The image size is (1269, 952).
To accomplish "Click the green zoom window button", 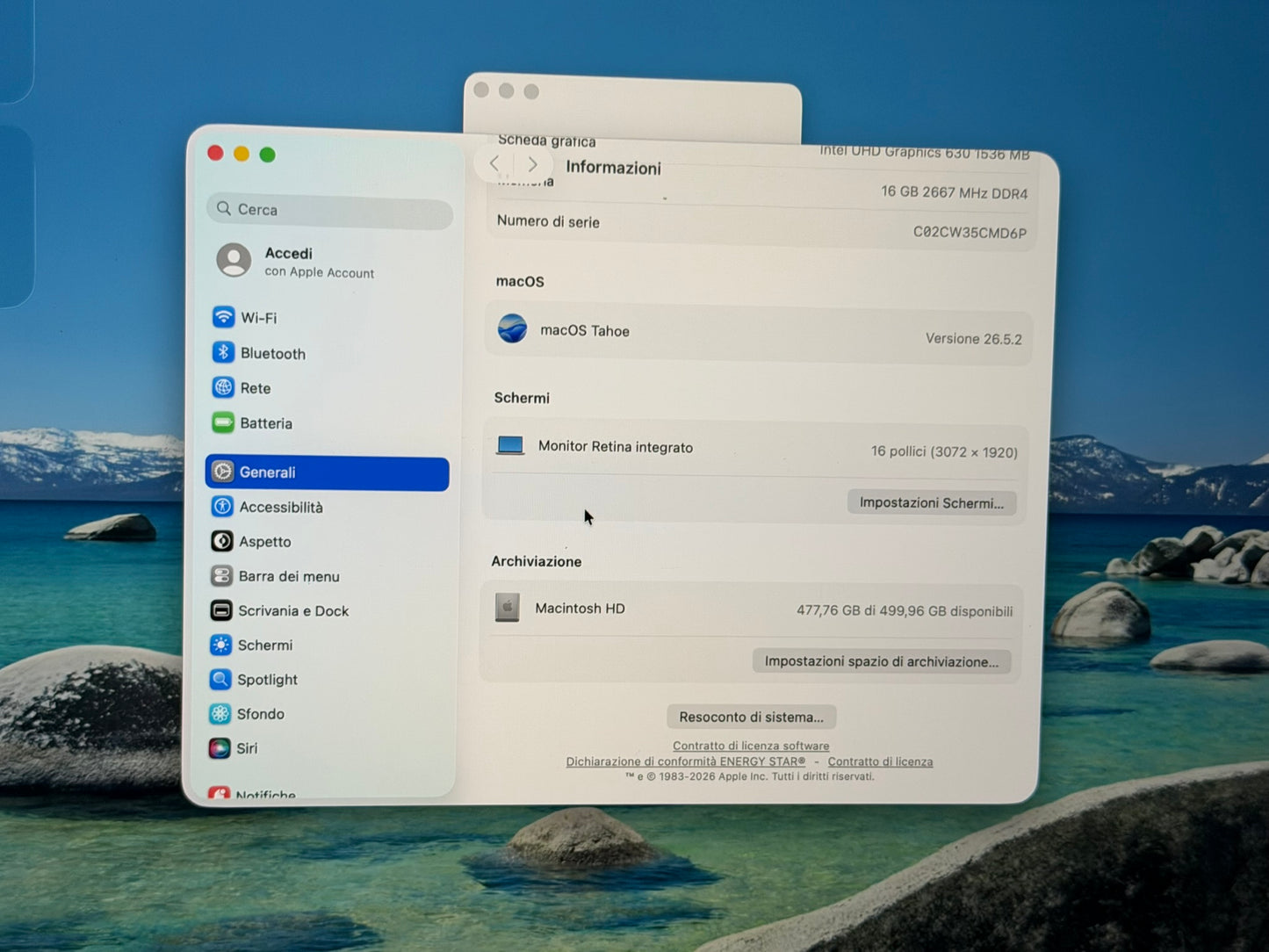I will pyautogui.click(x=268, y=155).
